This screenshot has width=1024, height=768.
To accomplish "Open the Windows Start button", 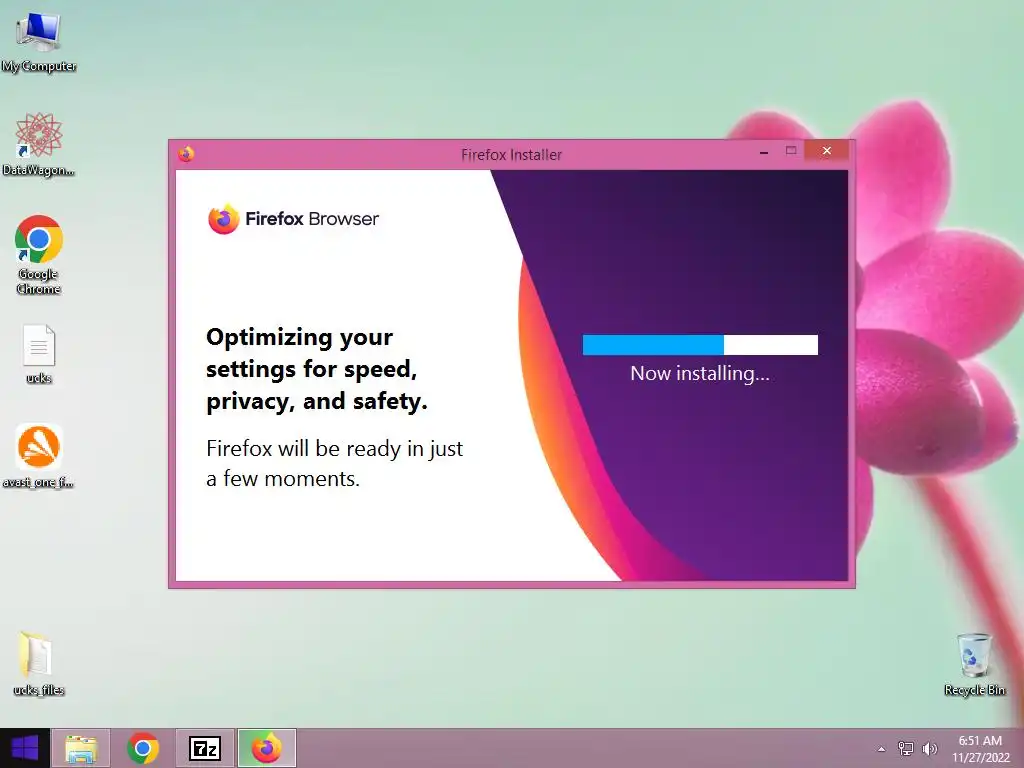I will pos(25,748).
